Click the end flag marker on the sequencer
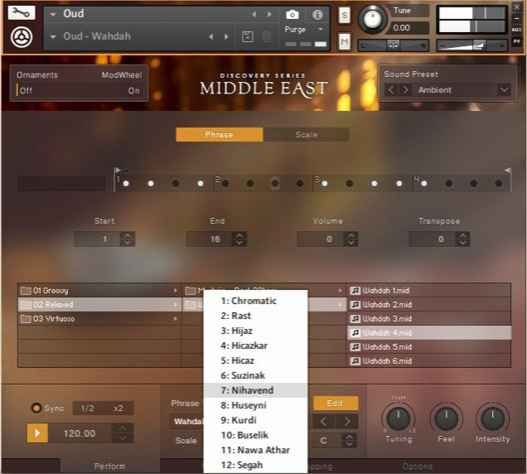The width and height of the screenshot is (527, 474). (509, 170)
